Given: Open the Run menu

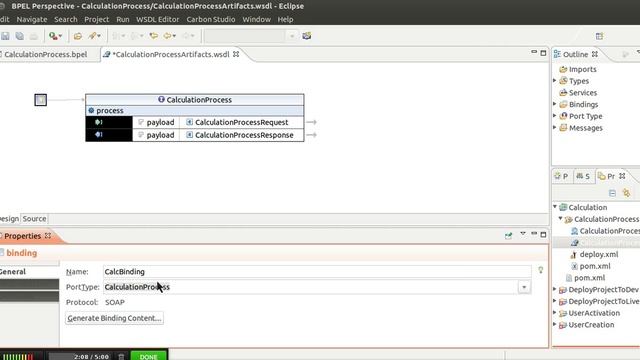Looking at the screenshot, I should tap(122, 19).
